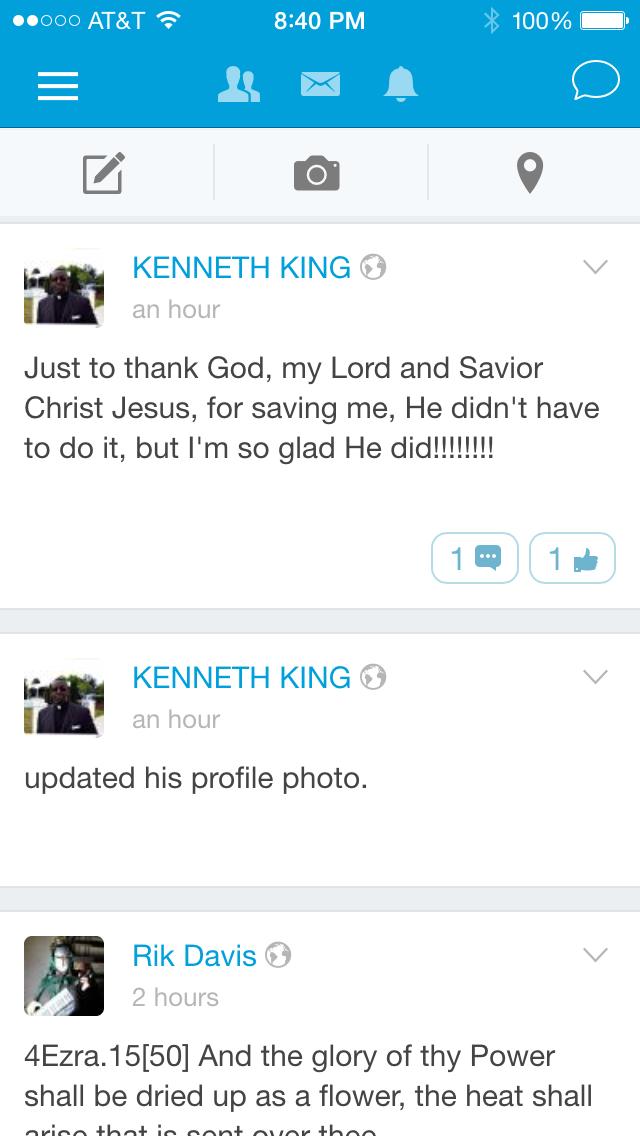Open chat with the speech bubble icon
This screenshot has height=1136, width=640.
tap(595, 83)
